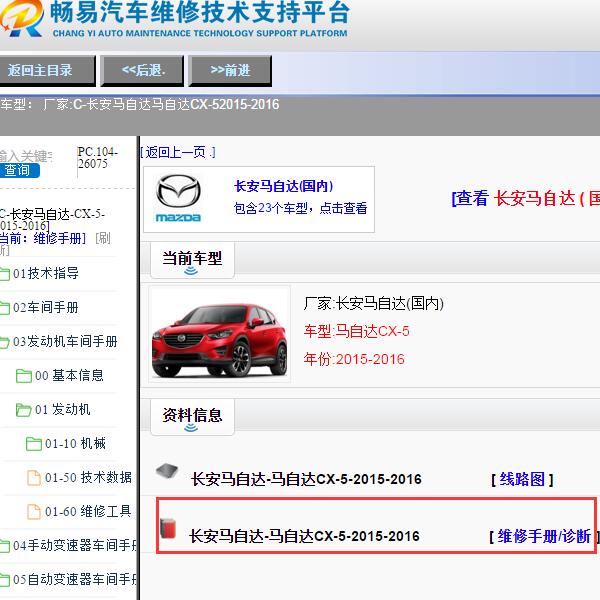
Task: Click the 厂家:长安马自达(国内) text
Action: pyautogui.click(x=373, y=304)
